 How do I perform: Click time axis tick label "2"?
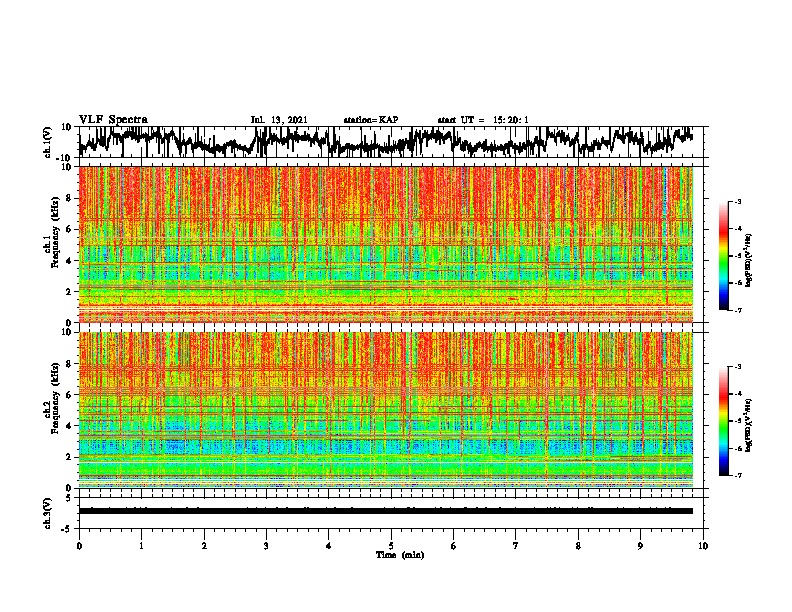click(204, 546)
